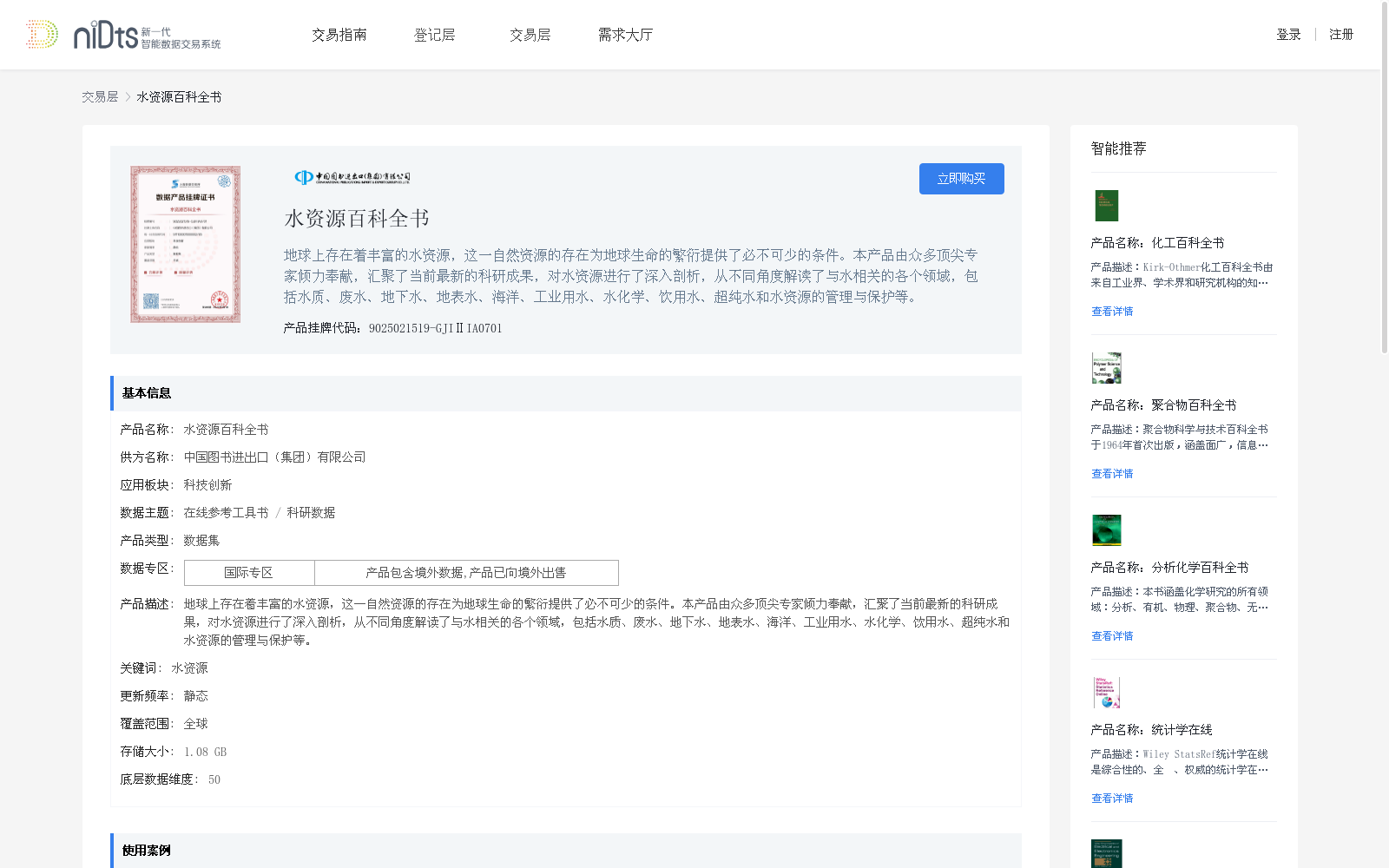Click the 科研数据 data theme
The width and height of the screenshot is (1389, 868).
(x=311, y=513)
